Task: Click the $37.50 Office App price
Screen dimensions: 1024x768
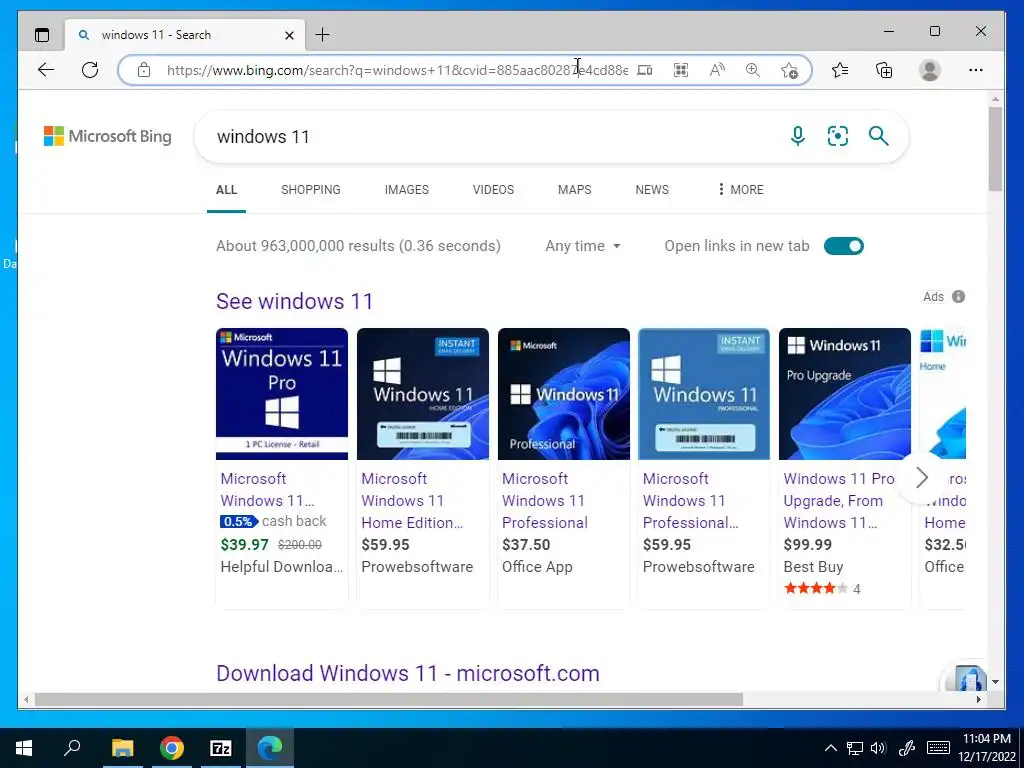Action: point(526,545)
